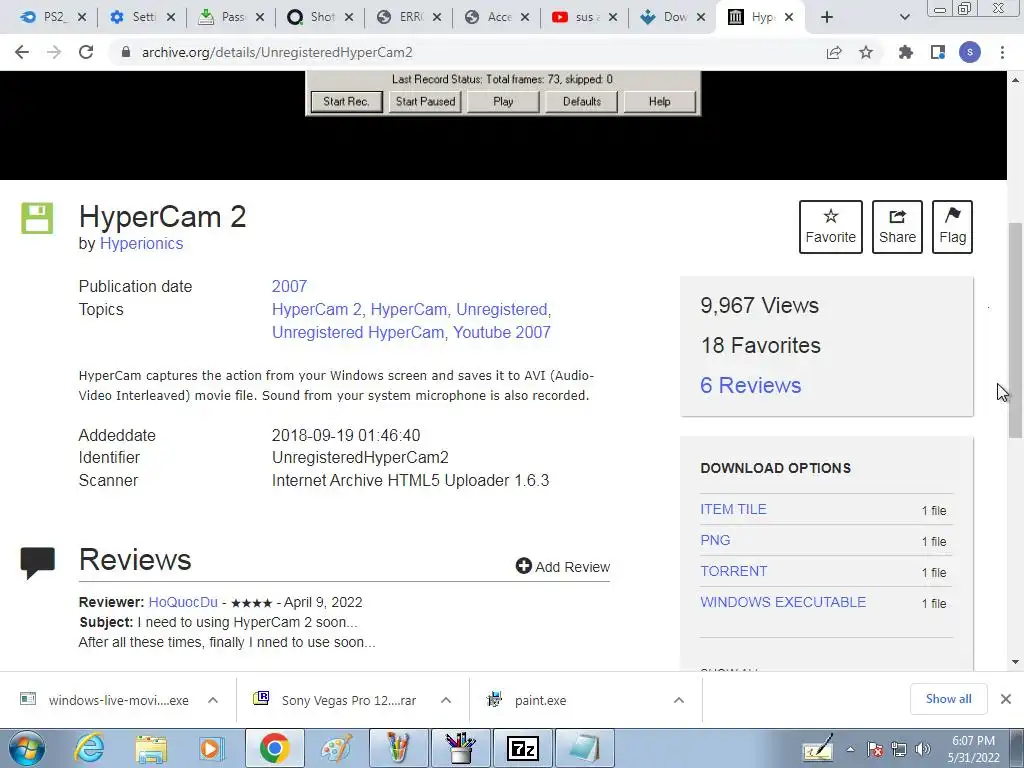Screen dimensions: 1024x768
Task: Launch Internet Explorer from the taskbar
Action: (89, 748)
